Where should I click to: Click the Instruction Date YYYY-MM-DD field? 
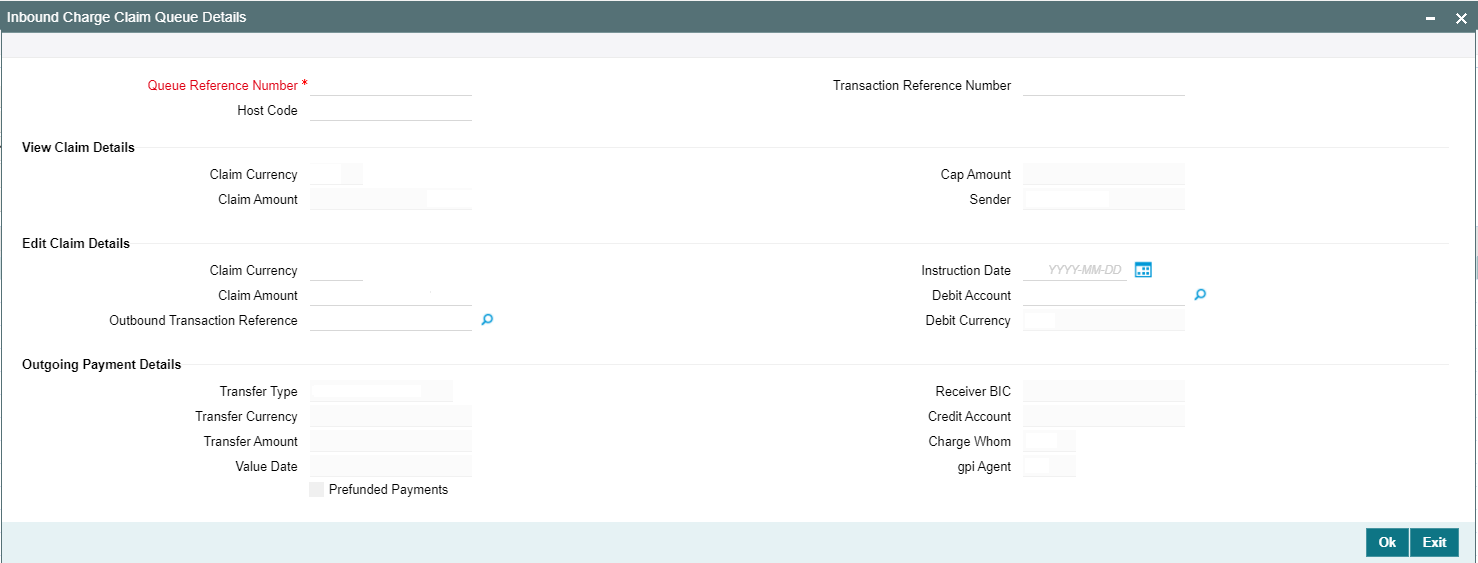pyautogui.click(x=1076, y=270)
